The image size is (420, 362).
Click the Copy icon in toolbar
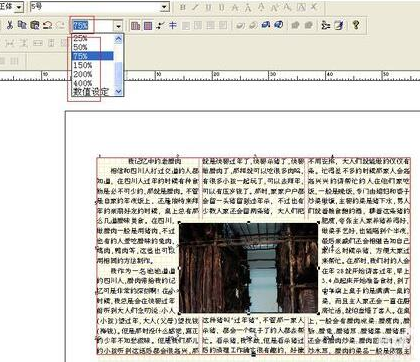[x=22, y=25]
